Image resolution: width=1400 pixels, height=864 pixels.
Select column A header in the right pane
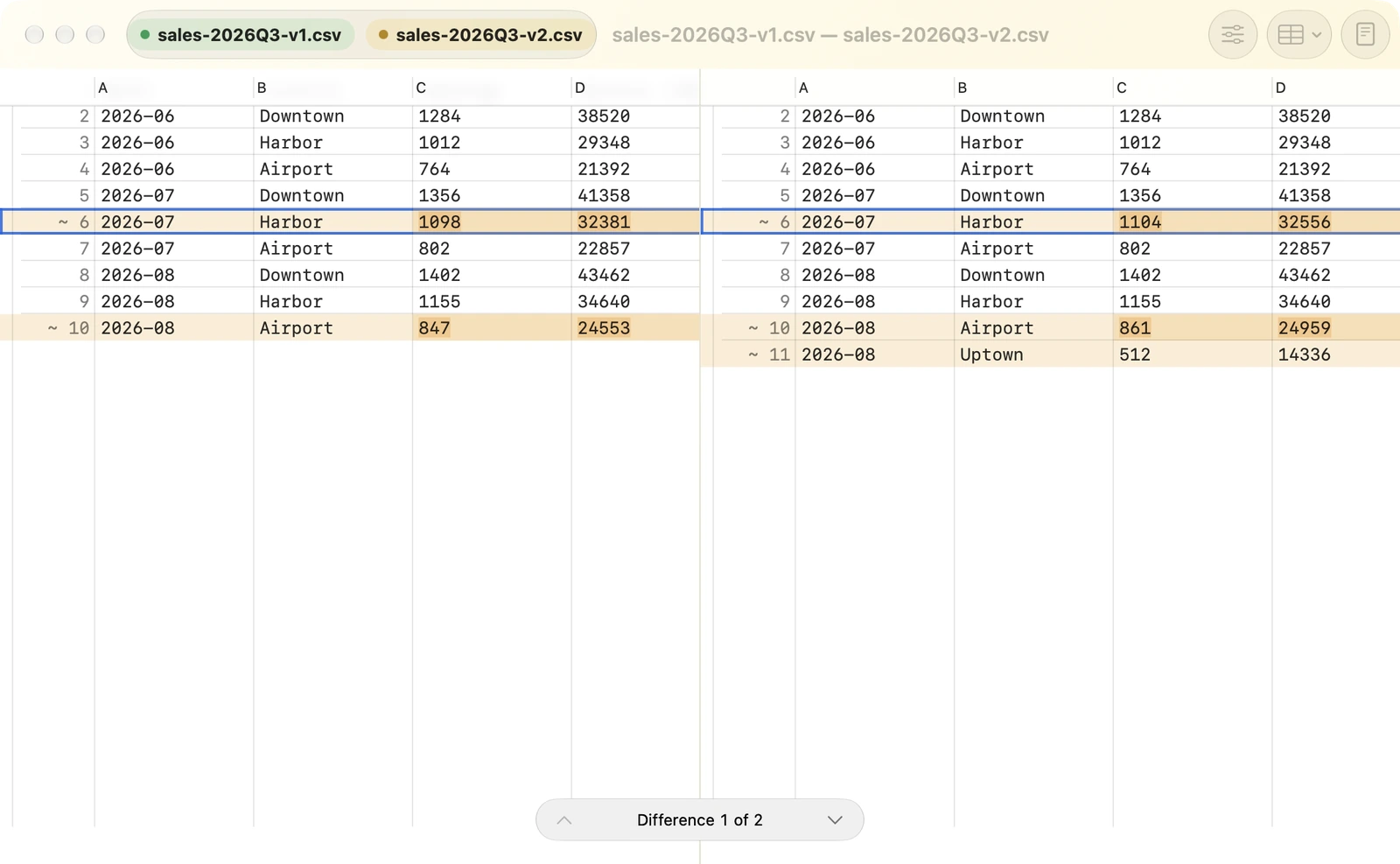click(x=803, y=88)
